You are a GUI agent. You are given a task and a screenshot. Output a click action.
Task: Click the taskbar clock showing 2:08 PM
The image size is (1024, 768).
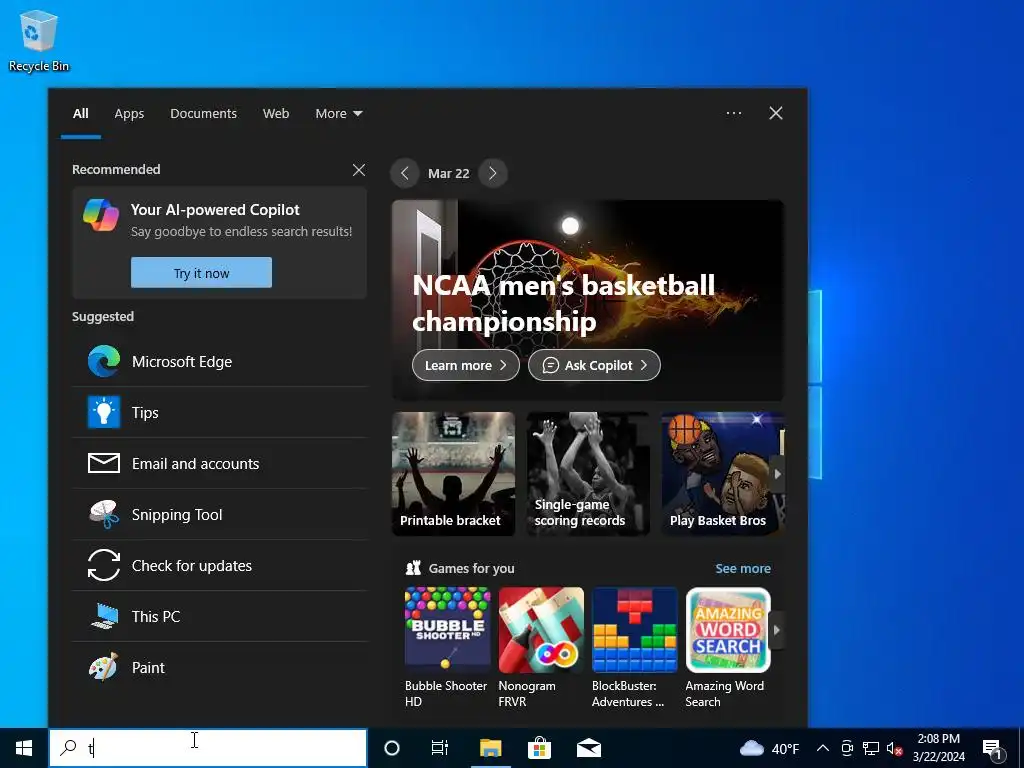click(x=938, y=748)
